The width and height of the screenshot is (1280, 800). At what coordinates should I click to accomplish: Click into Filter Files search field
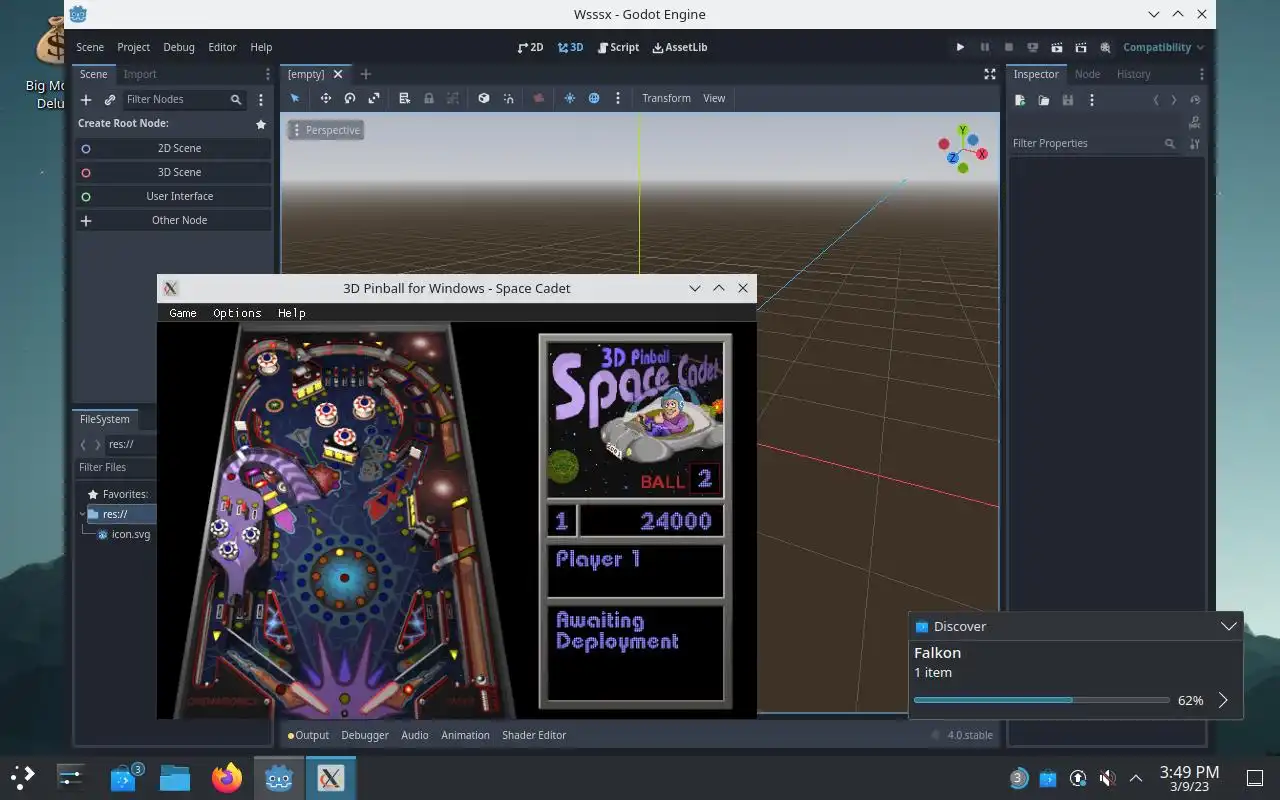(114, 467)
